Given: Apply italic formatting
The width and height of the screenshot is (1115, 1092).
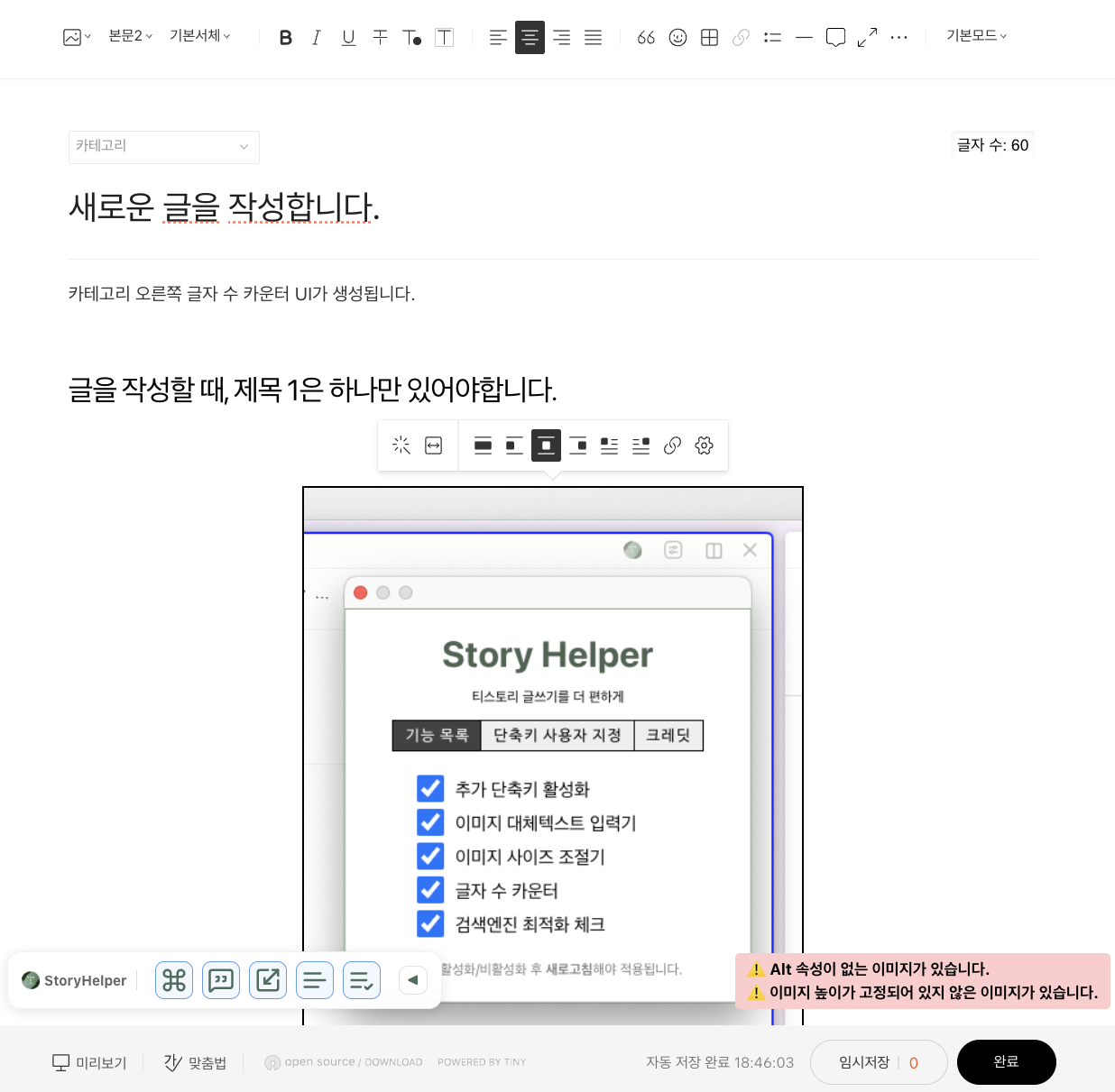Looking at the screenshot, I should [x=317, y=37].
